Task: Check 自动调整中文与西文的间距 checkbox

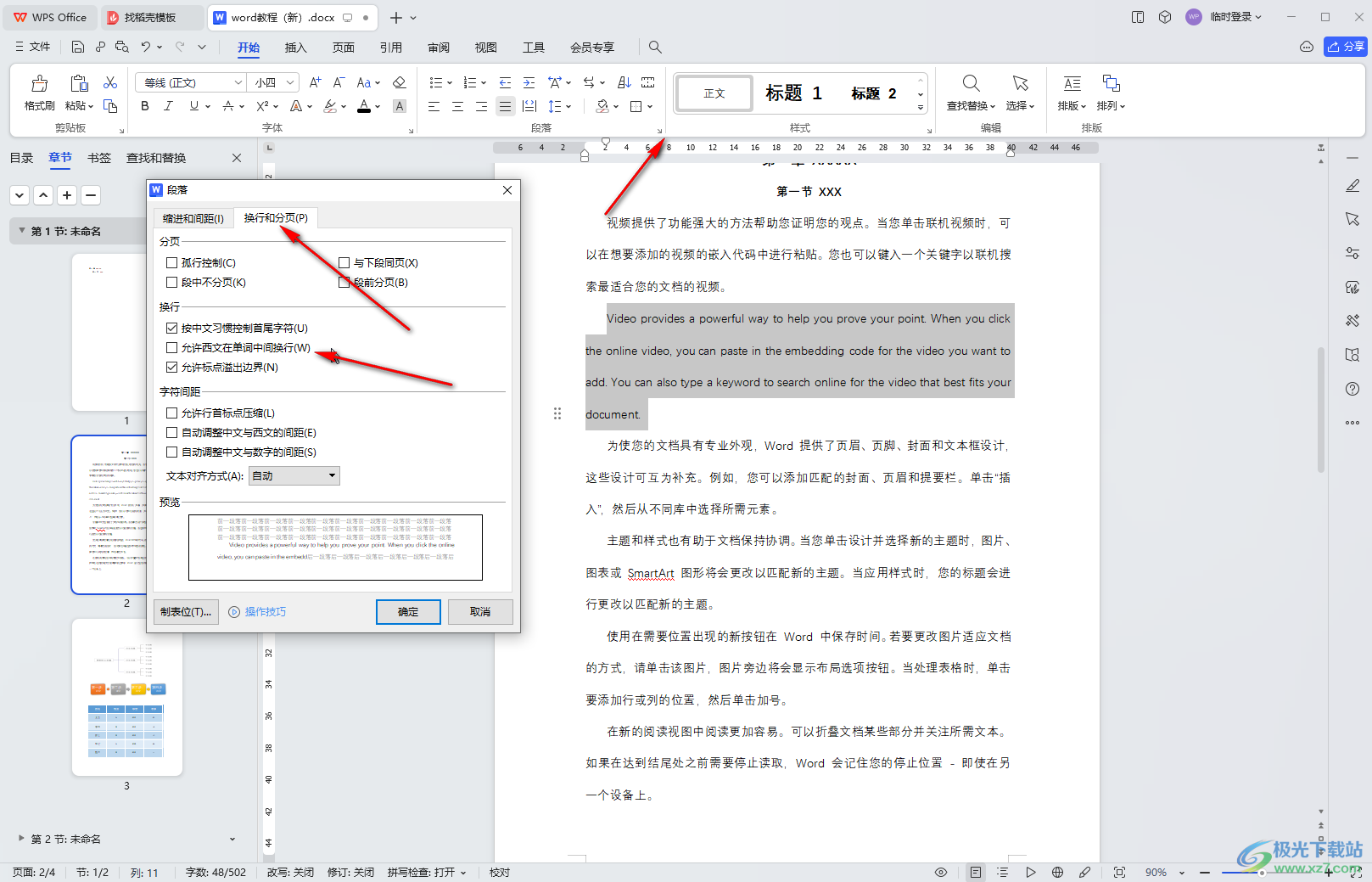Action: click(x=172, y=433)
